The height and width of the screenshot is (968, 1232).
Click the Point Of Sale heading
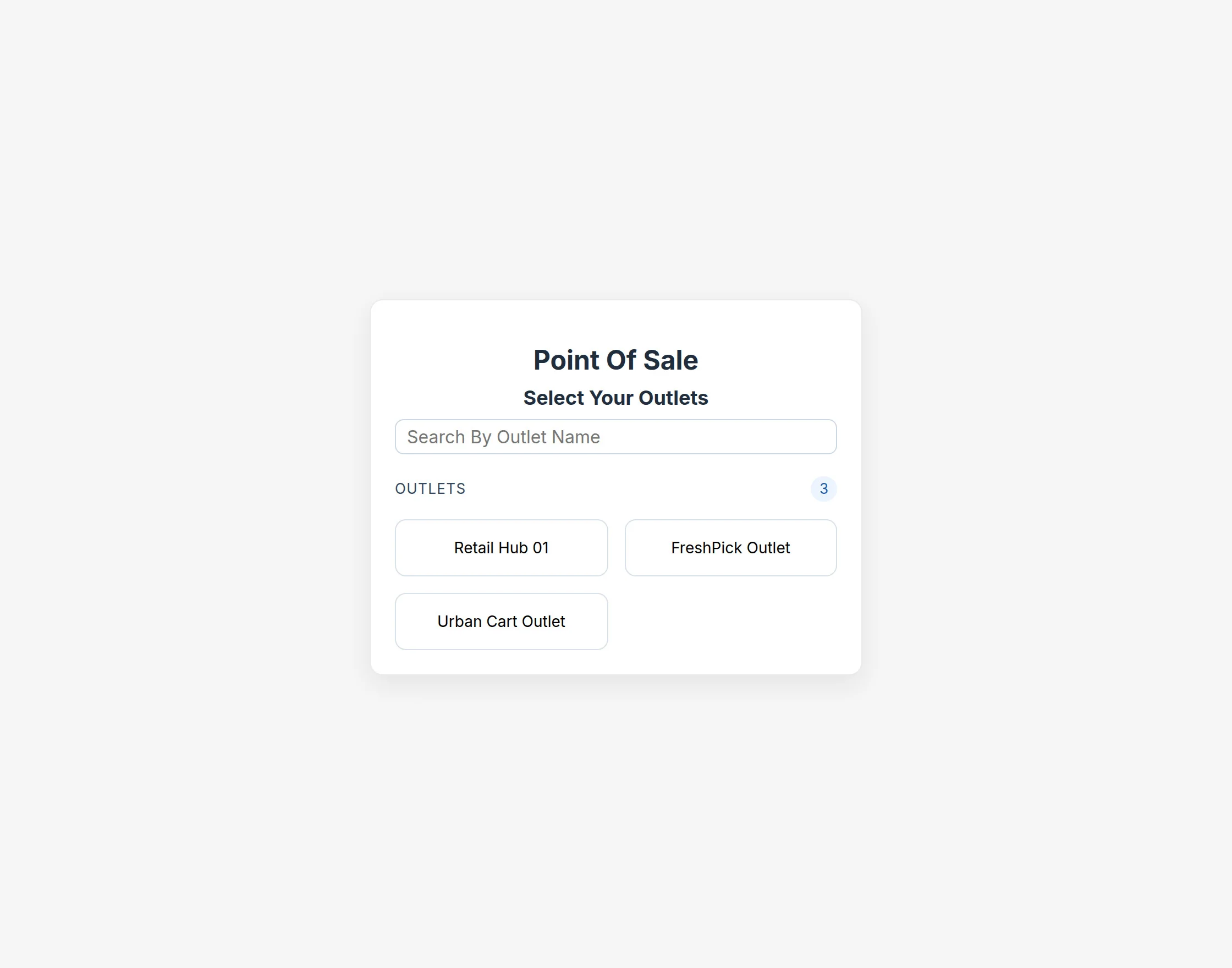[615, 360]
